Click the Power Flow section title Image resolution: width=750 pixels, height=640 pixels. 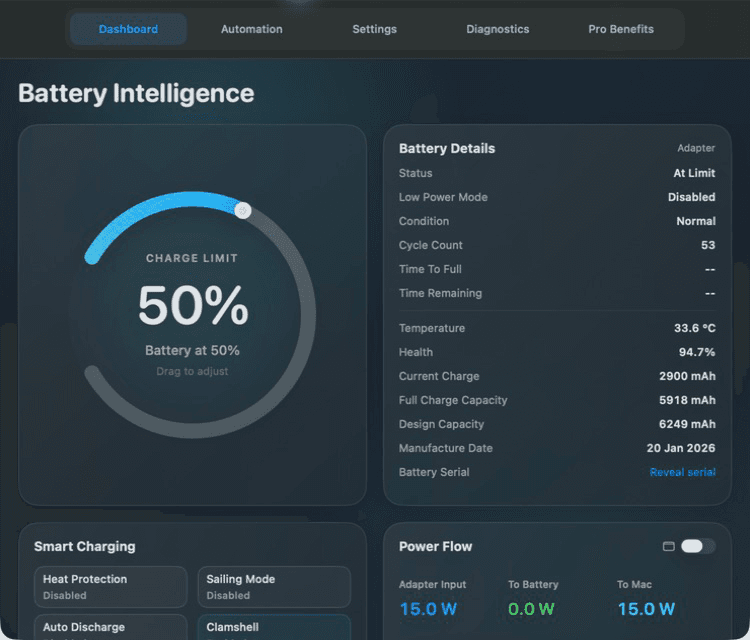click(435, 546)
